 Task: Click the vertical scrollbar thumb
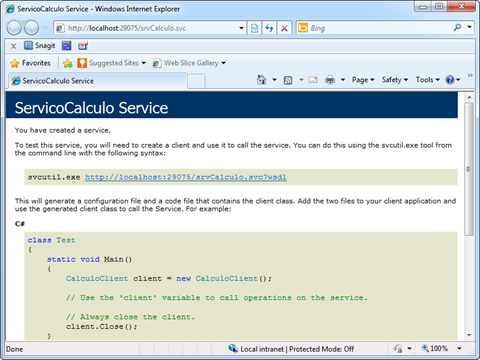[469, 169]
